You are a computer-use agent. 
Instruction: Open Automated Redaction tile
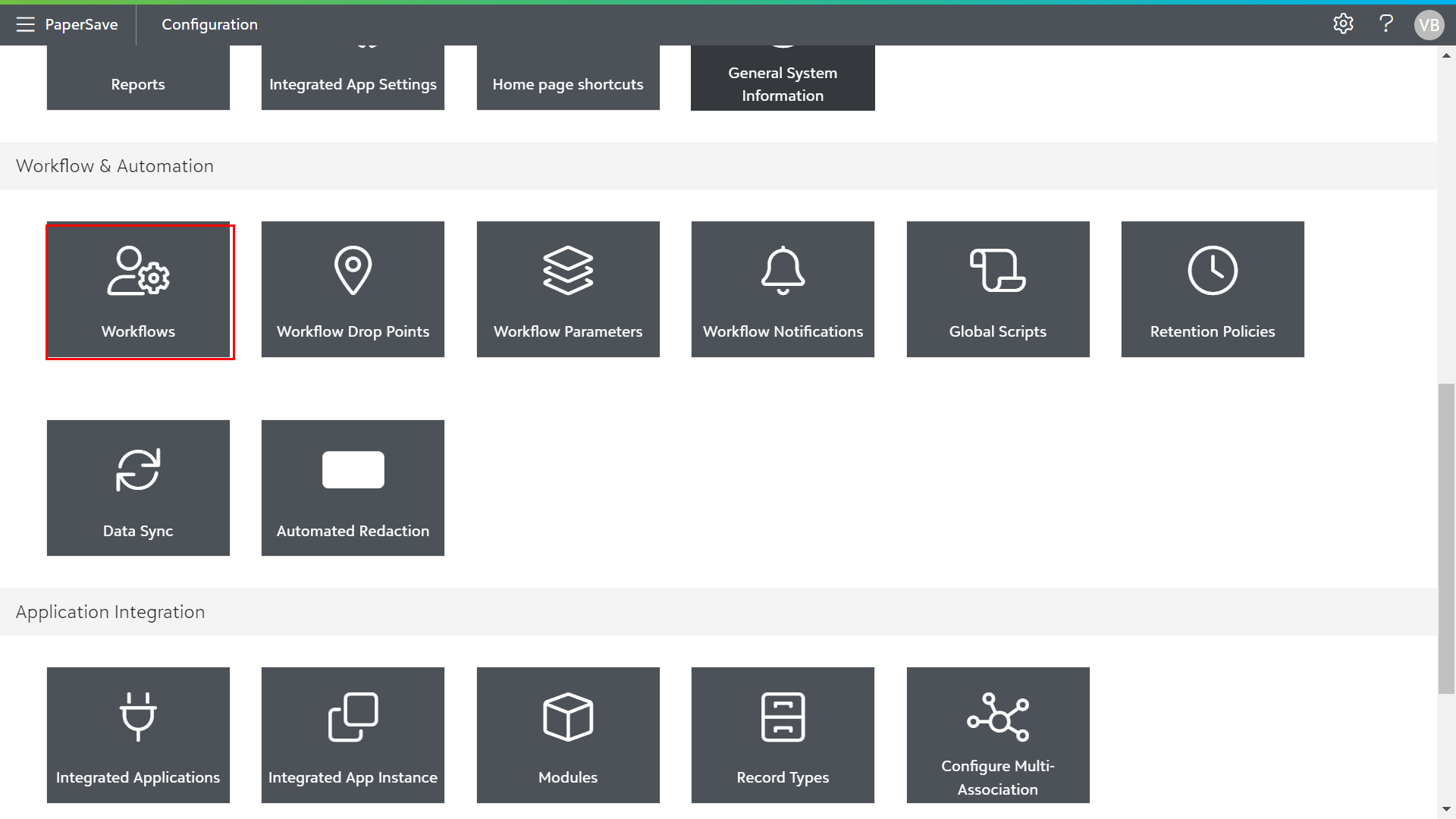(353, 488)
